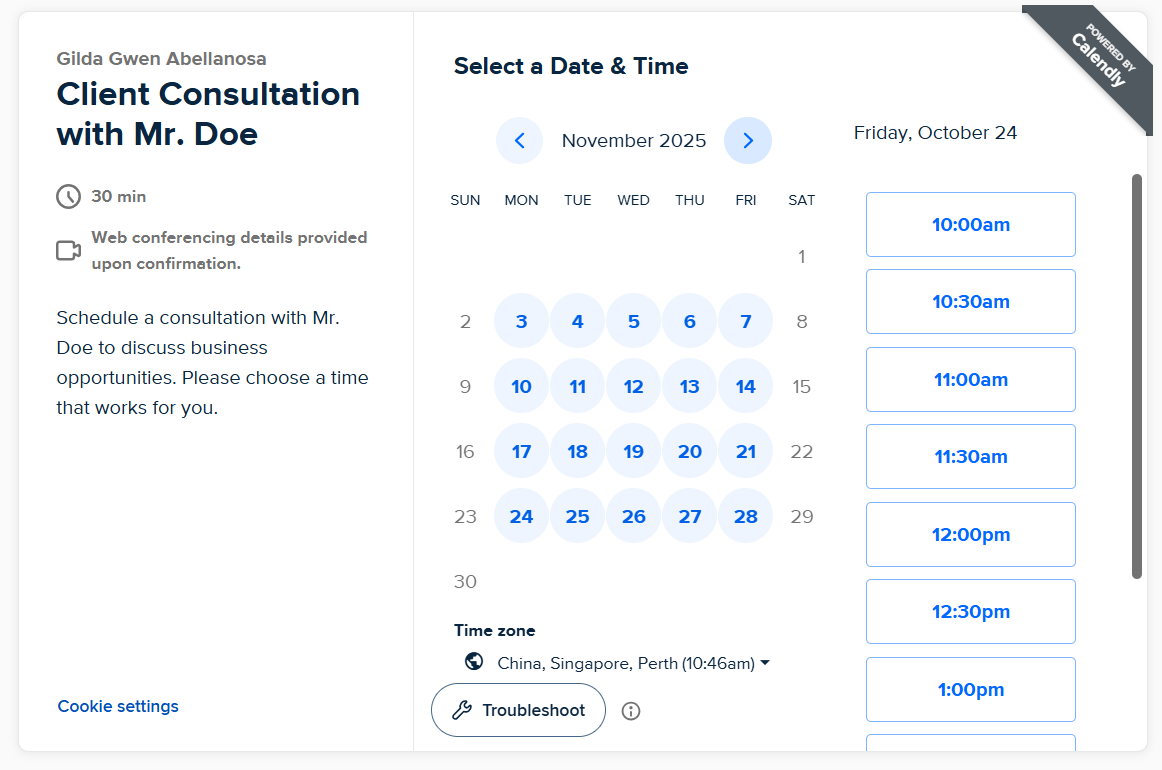The width and height of the screenshot is (1162, 770).
Task: Select November 3 on the calendar
Action: [522, 322]
